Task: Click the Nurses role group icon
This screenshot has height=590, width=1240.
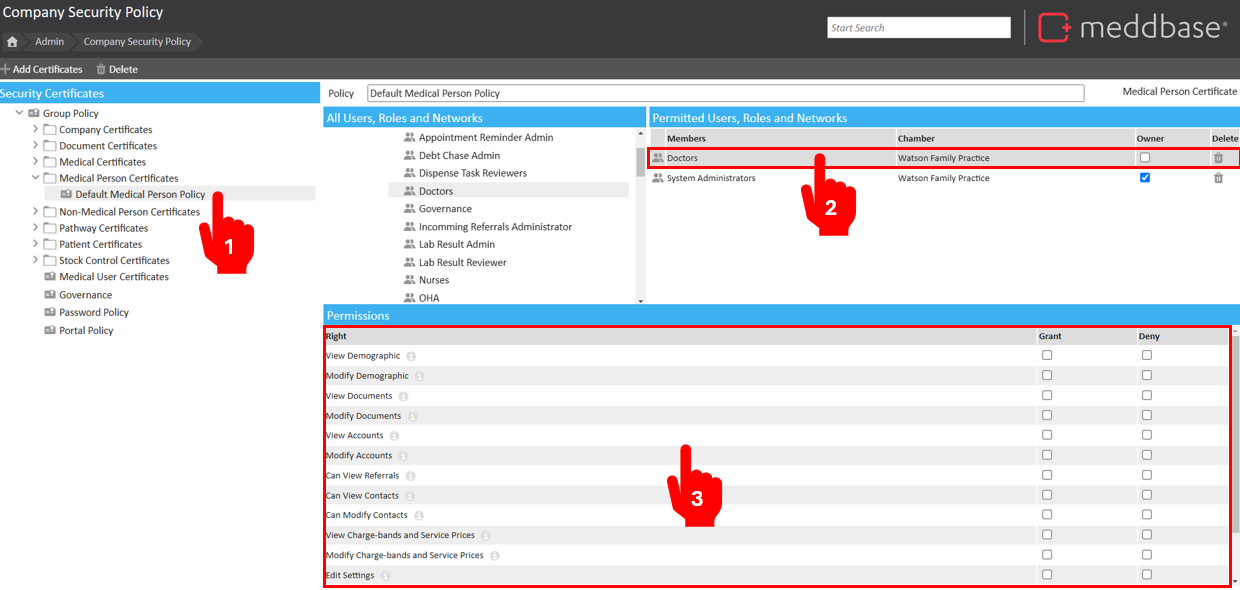Action: pyautogui.click(x=409, y=280)
